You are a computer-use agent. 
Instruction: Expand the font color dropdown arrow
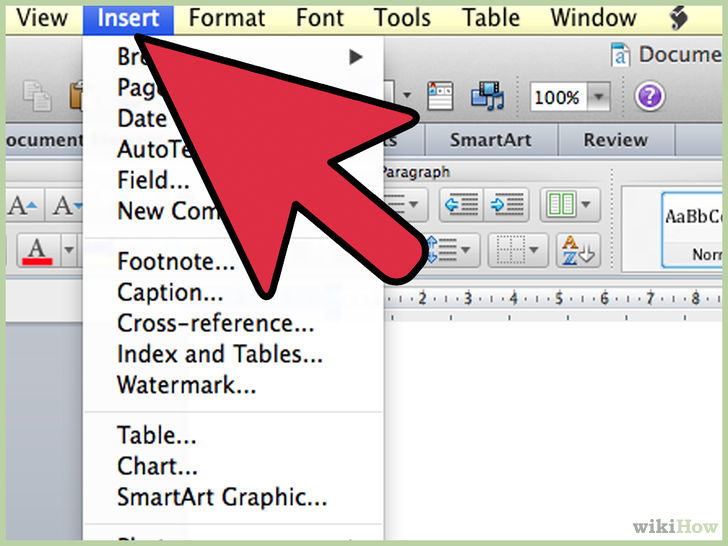(x=68, y=248)
